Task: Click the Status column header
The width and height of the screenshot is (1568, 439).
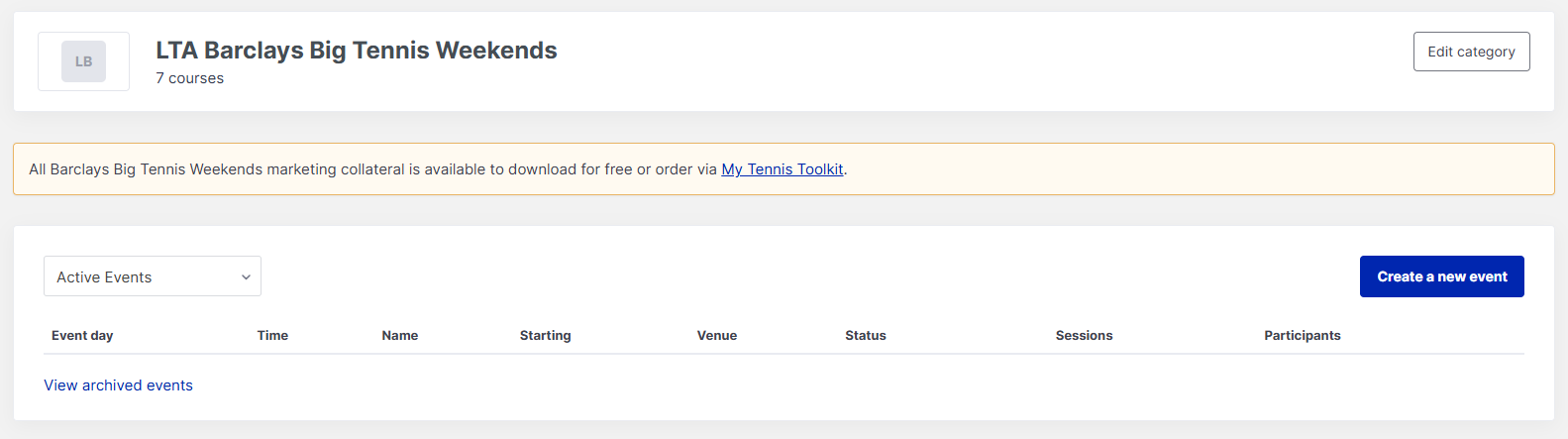Action: (x=865, y=336)
